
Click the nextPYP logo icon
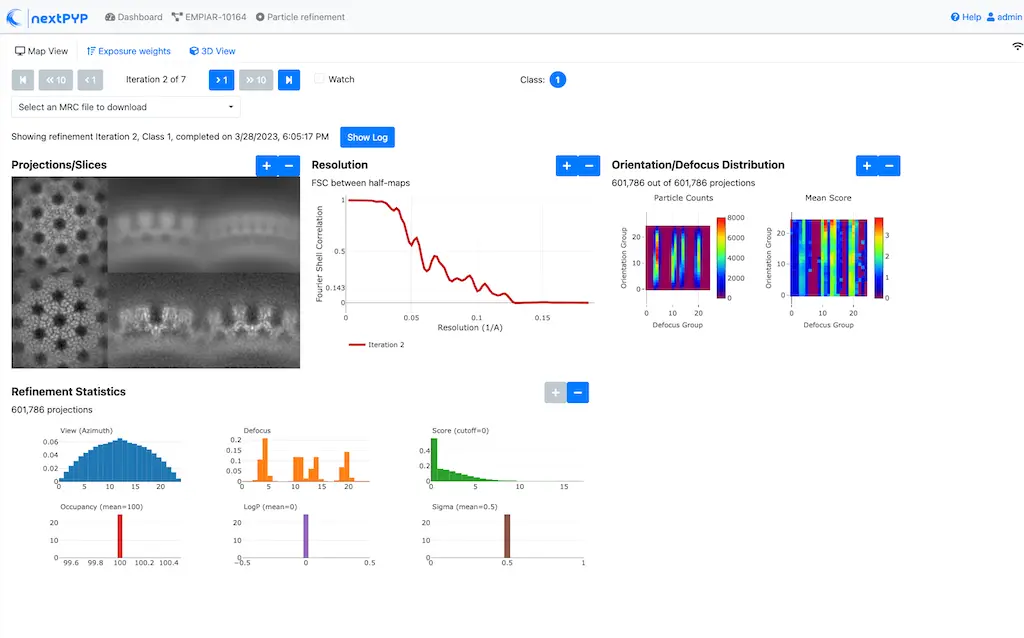click(15, 17)
